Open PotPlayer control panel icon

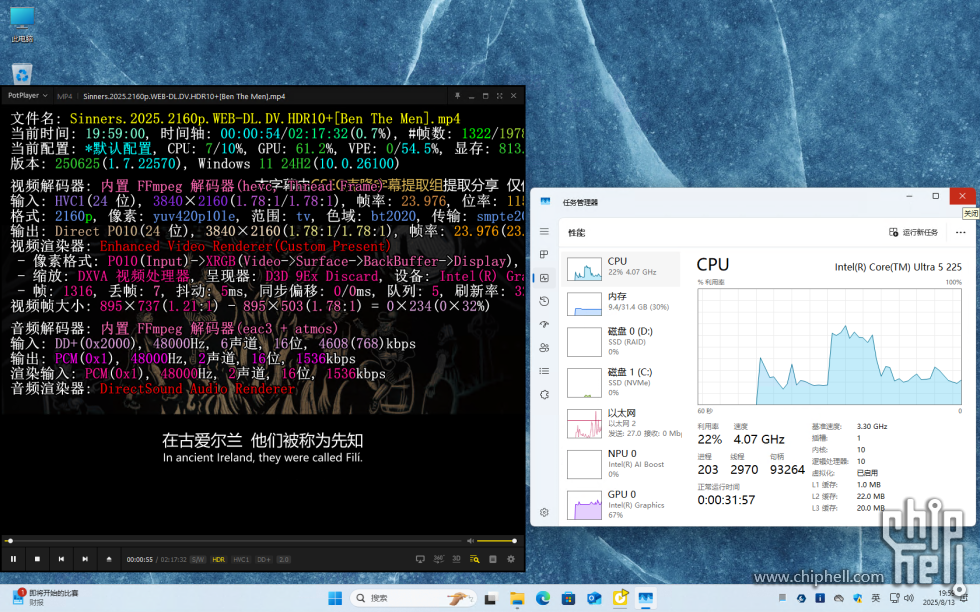pyautogui.click(x=492, y=559)
